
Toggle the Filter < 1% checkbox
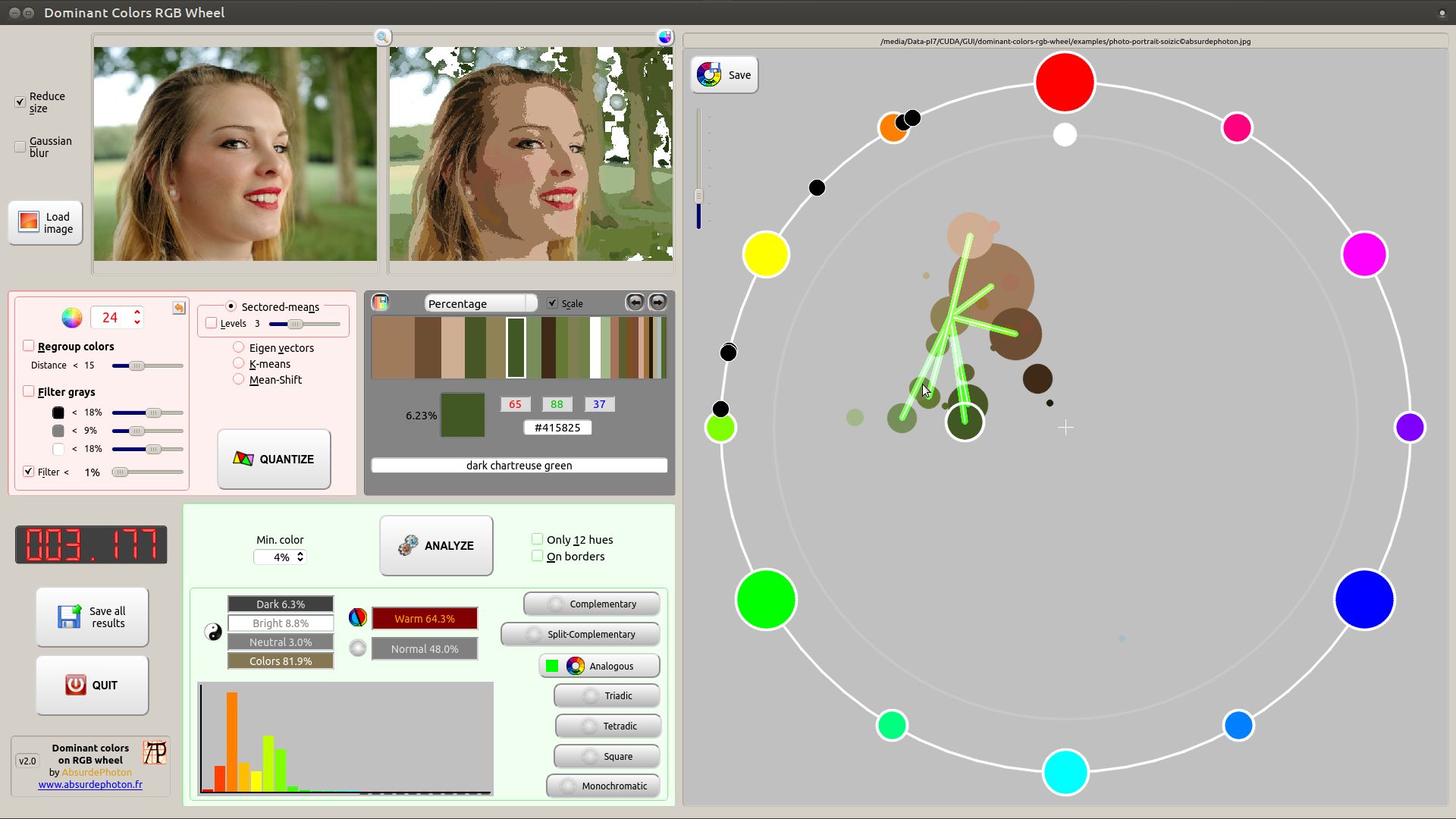(29, 471)
